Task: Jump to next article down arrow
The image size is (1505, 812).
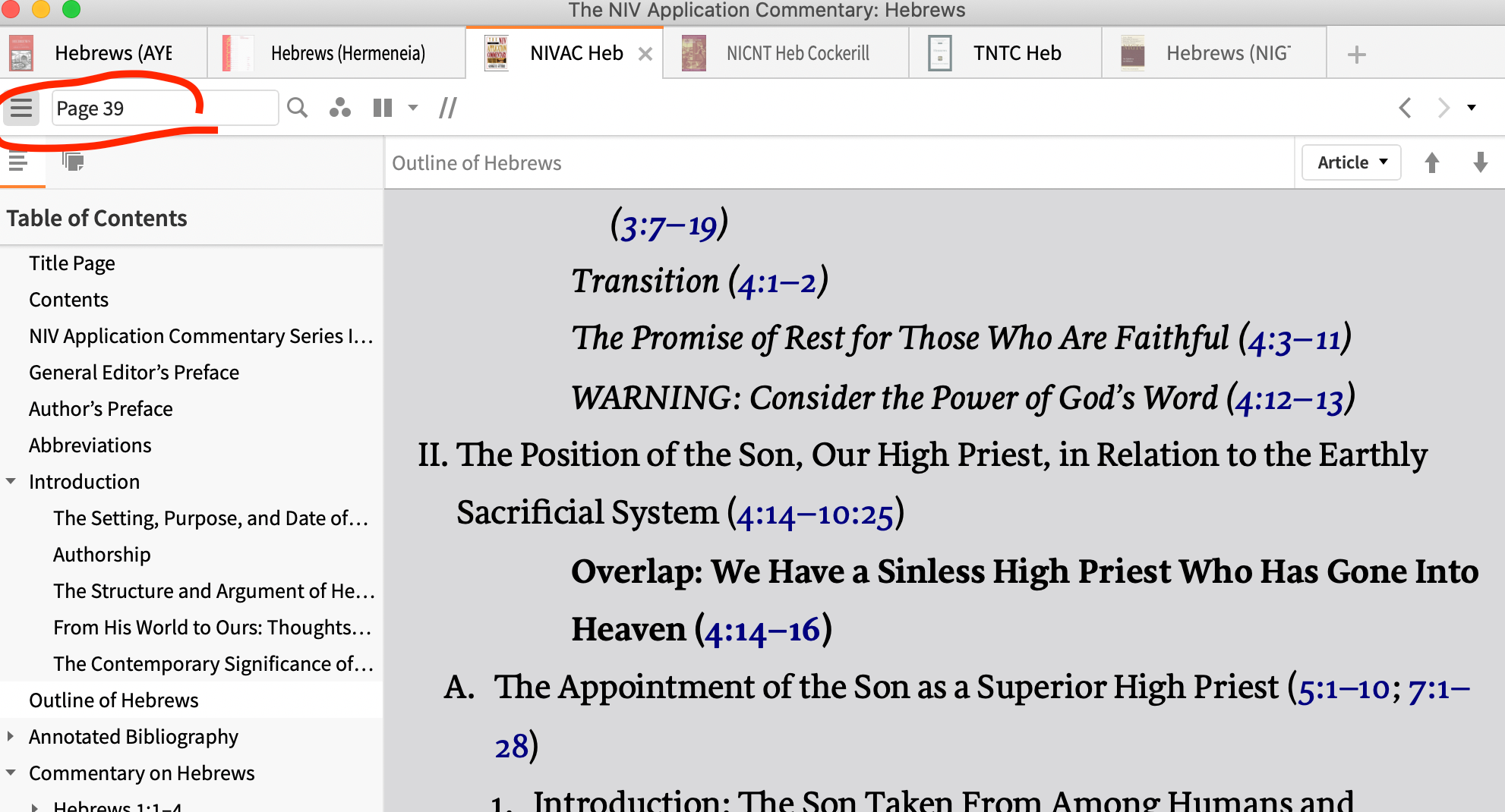Action: 1480,162
